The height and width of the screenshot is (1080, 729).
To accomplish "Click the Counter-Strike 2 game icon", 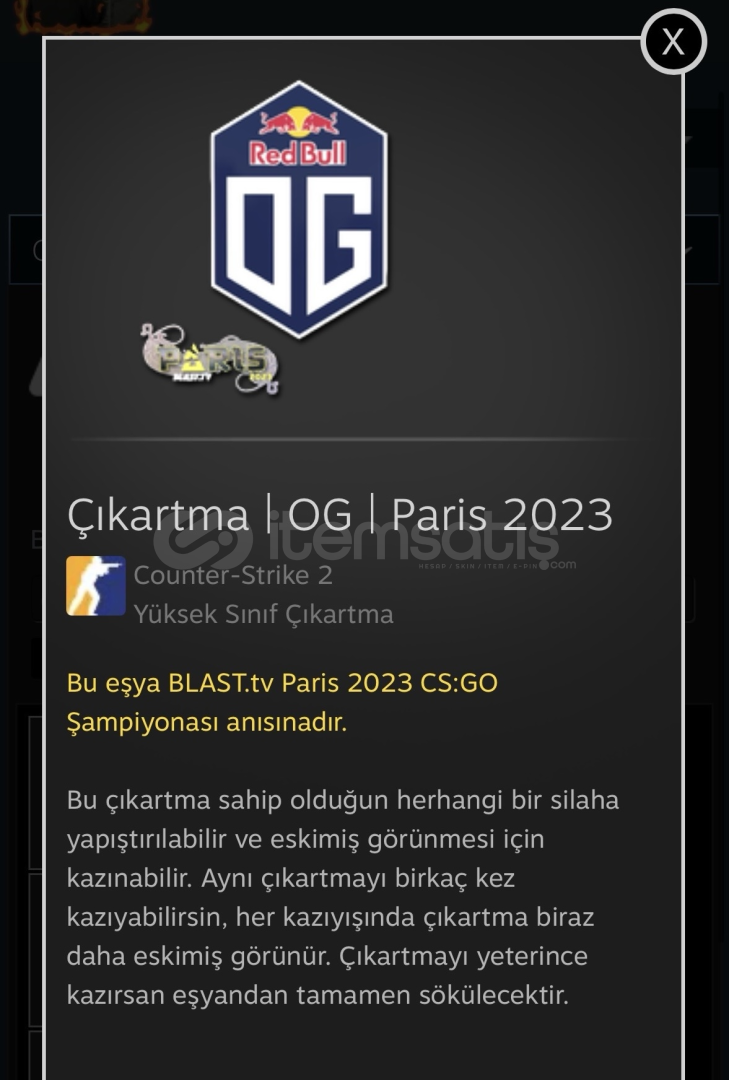I will coord(96,585).
